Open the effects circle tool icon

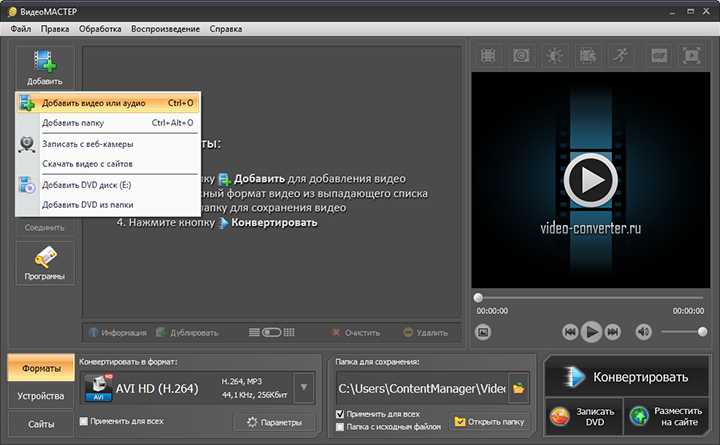coord(521,56)
